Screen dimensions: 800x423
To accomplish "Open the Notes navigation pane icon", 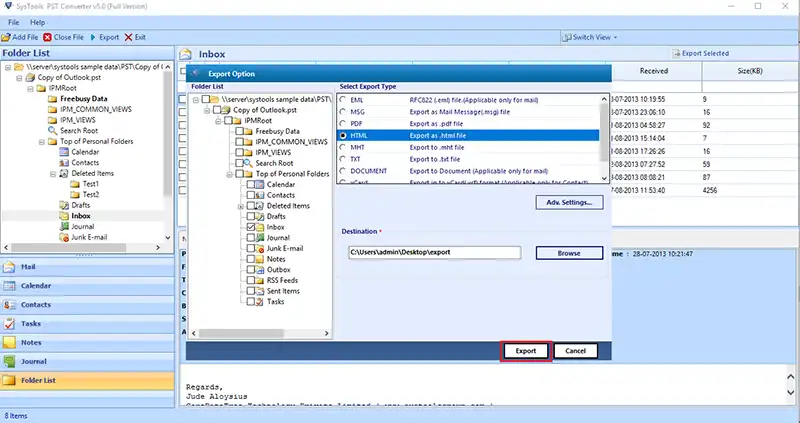I will point(9,342).
